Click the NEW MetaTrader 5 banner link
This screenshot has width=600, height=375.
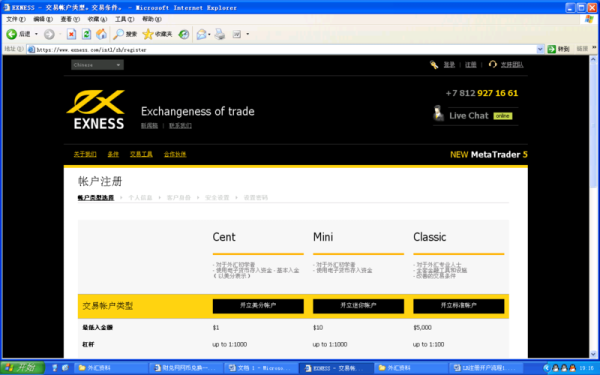click(x=489, y=155)
